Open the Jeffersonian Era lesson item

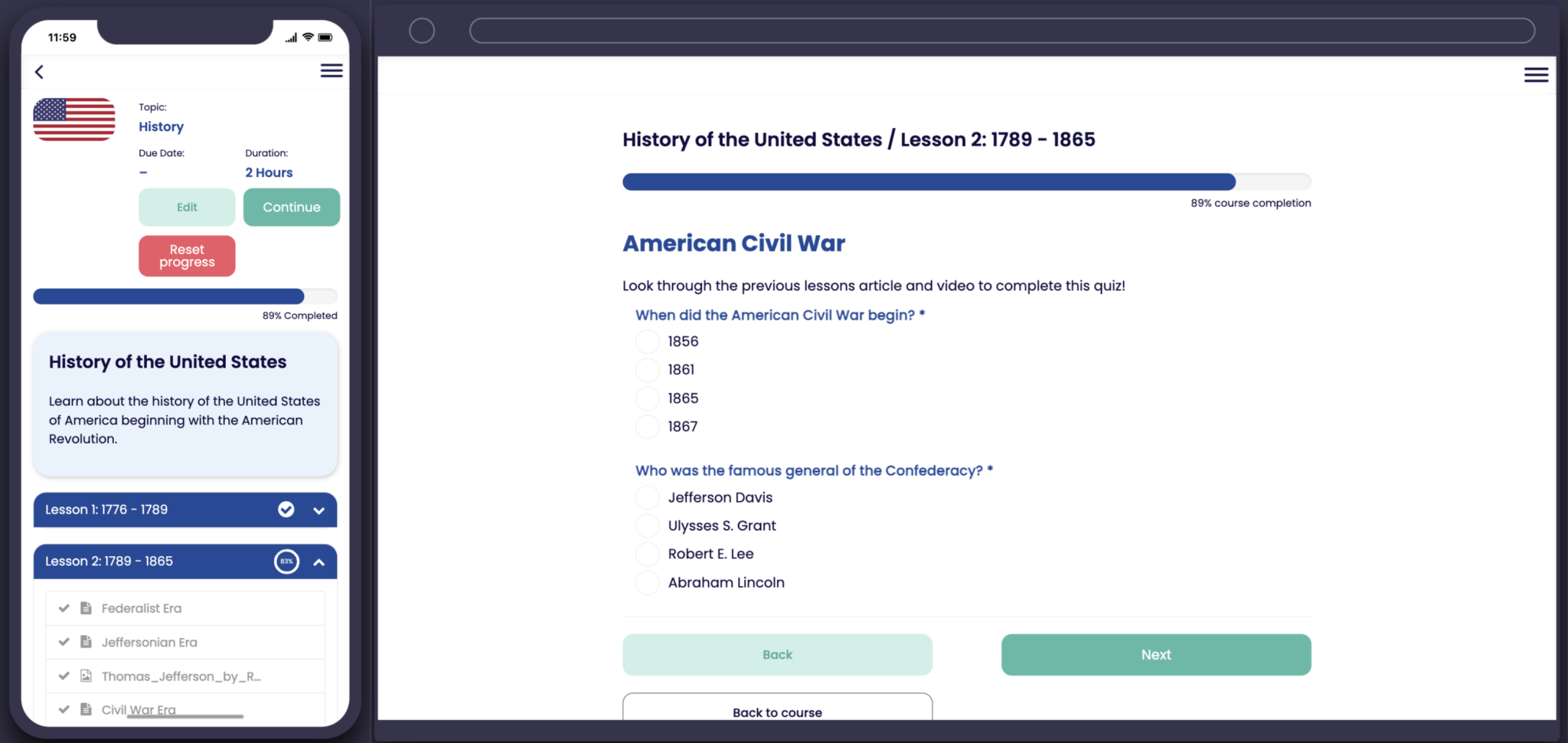[185, 642]
